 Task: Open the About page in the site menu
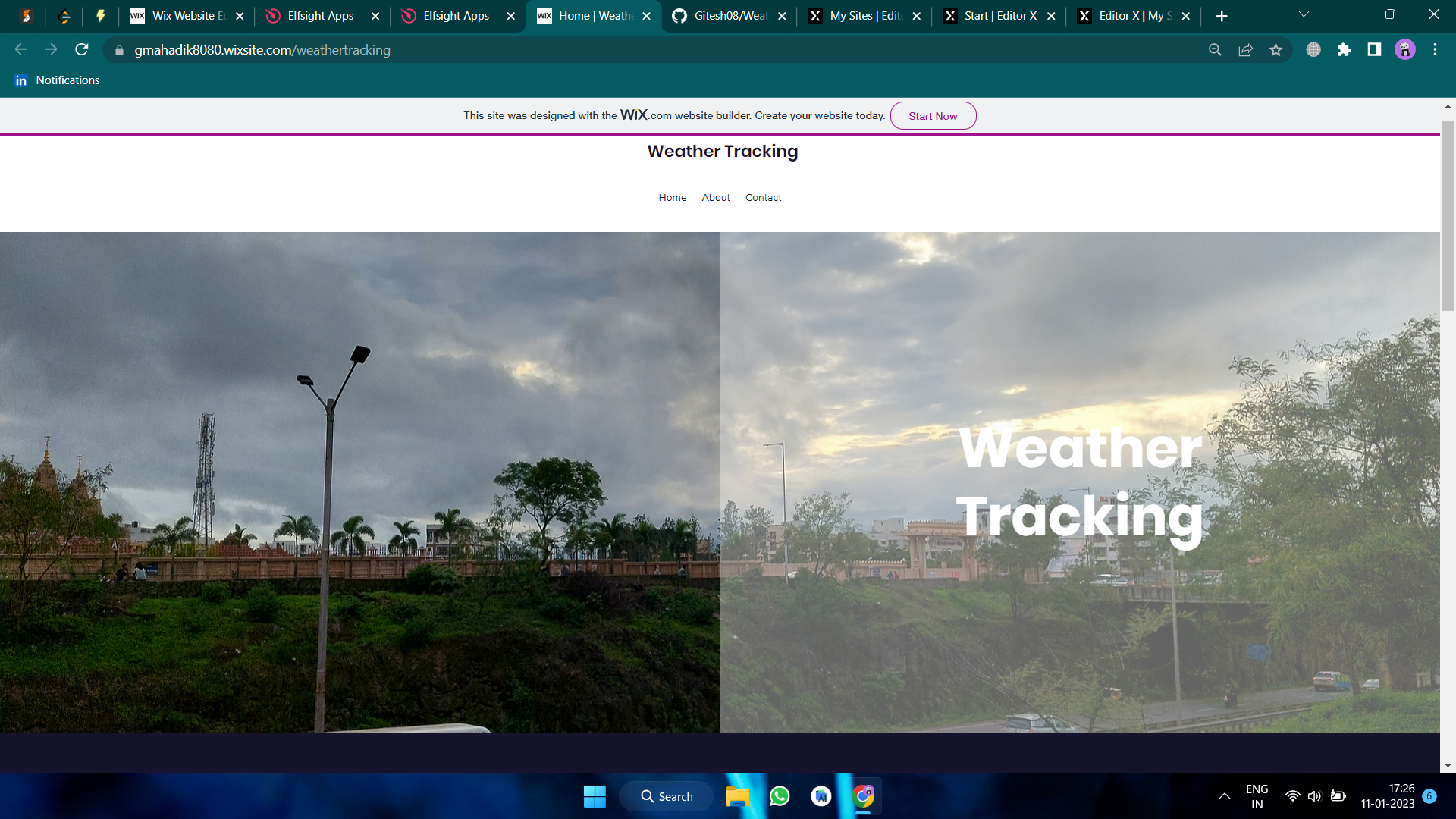[715, 198]
